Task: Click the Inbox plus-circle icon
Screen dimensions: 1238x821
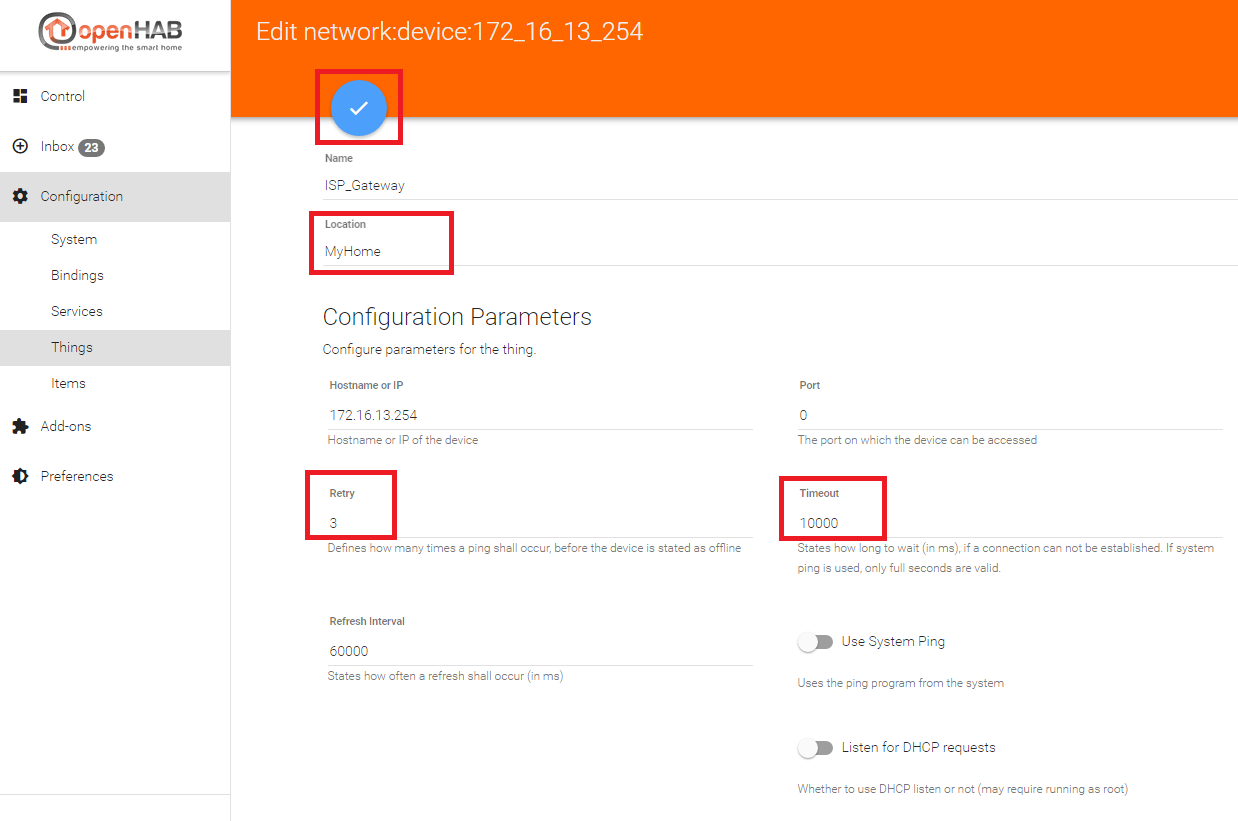Action: 20,146
